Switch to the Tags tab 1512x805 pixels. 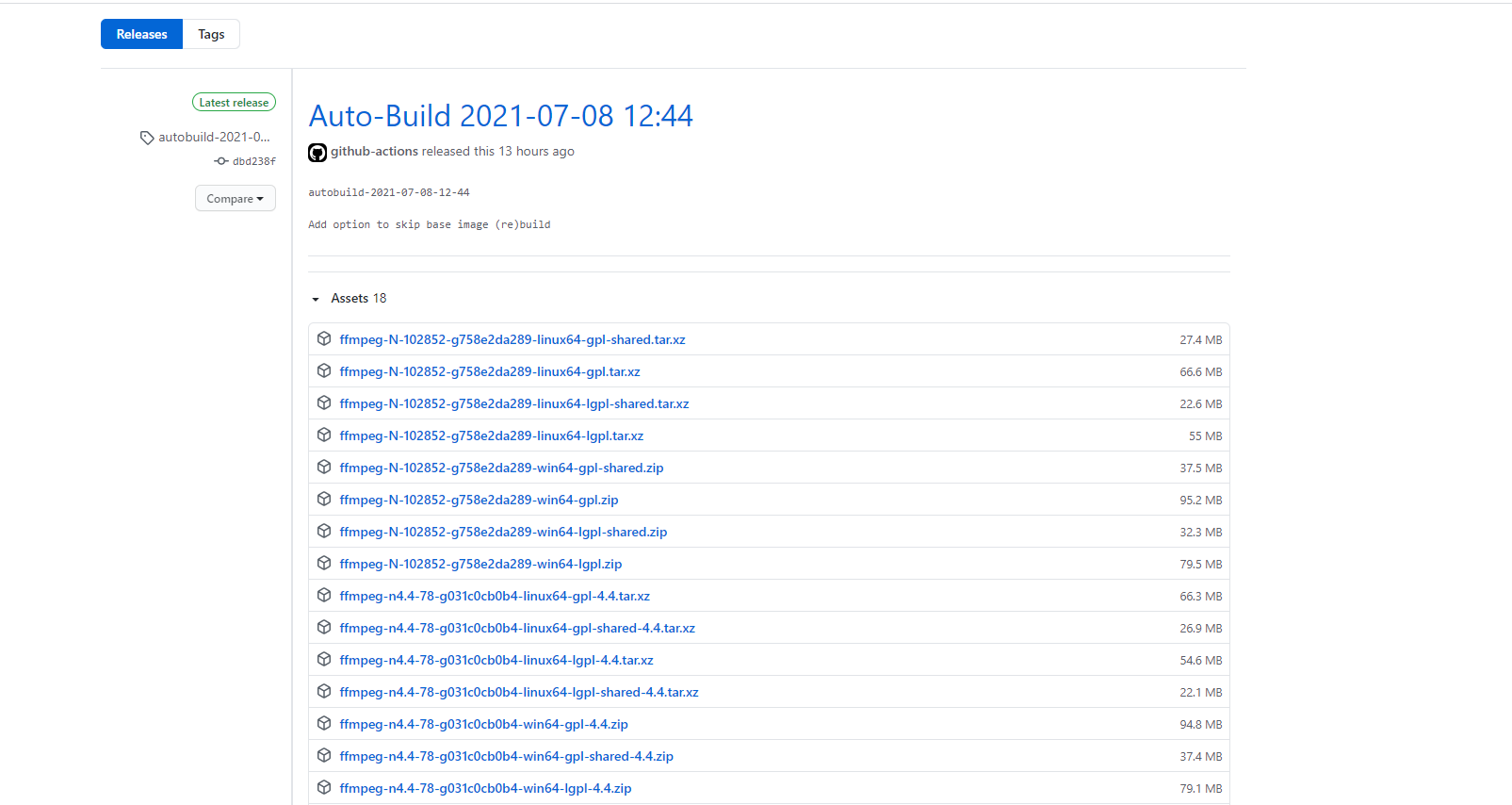point(211,34)
